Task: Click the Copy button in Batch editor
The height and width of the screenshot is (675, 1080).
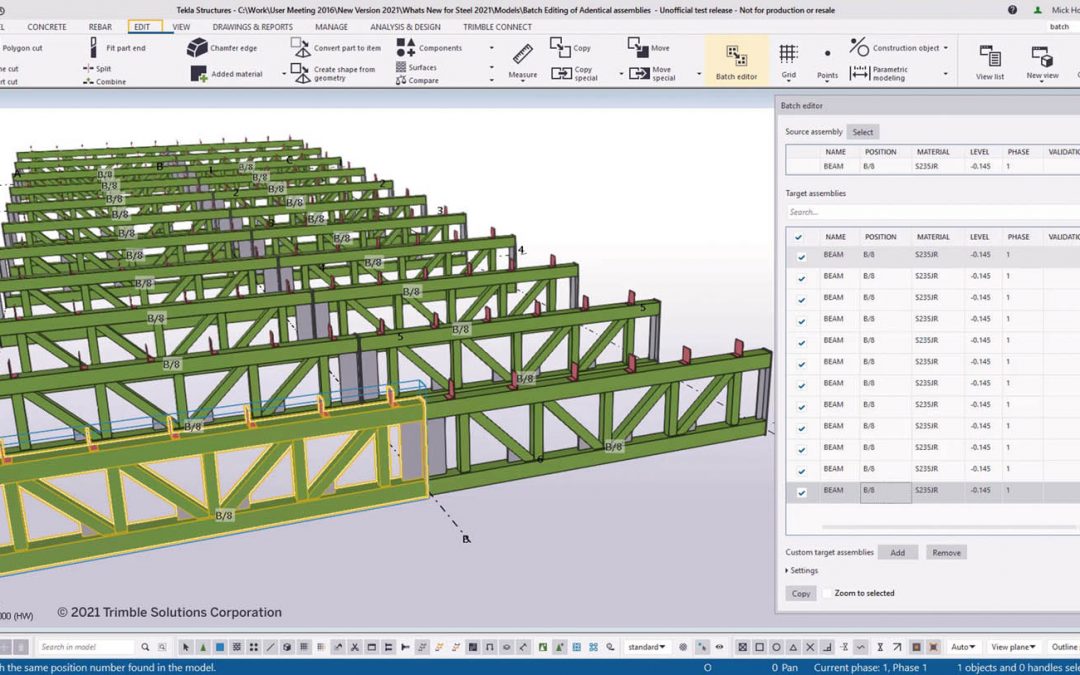Action: pos(800,593)
